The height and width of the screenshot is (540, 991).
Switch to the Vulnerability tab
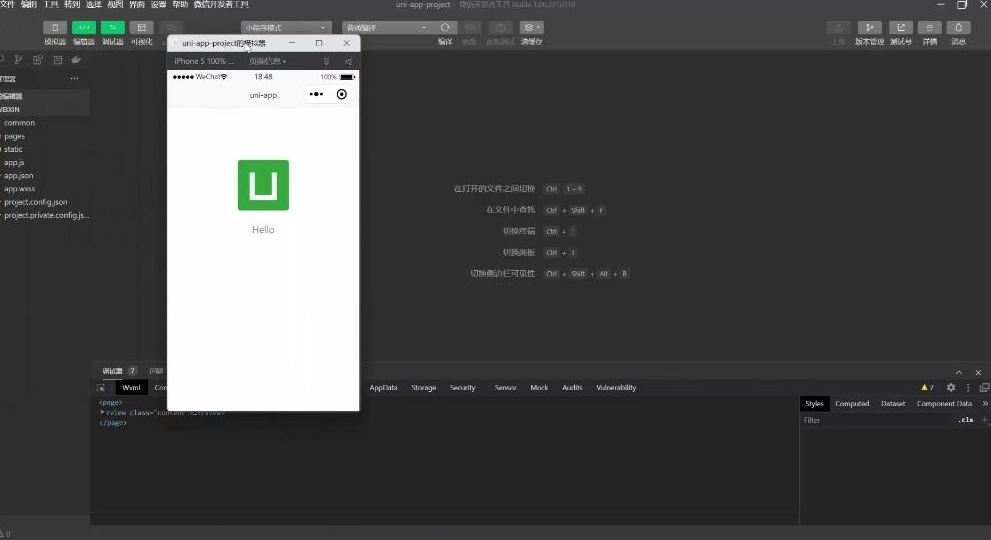[616, 388]
